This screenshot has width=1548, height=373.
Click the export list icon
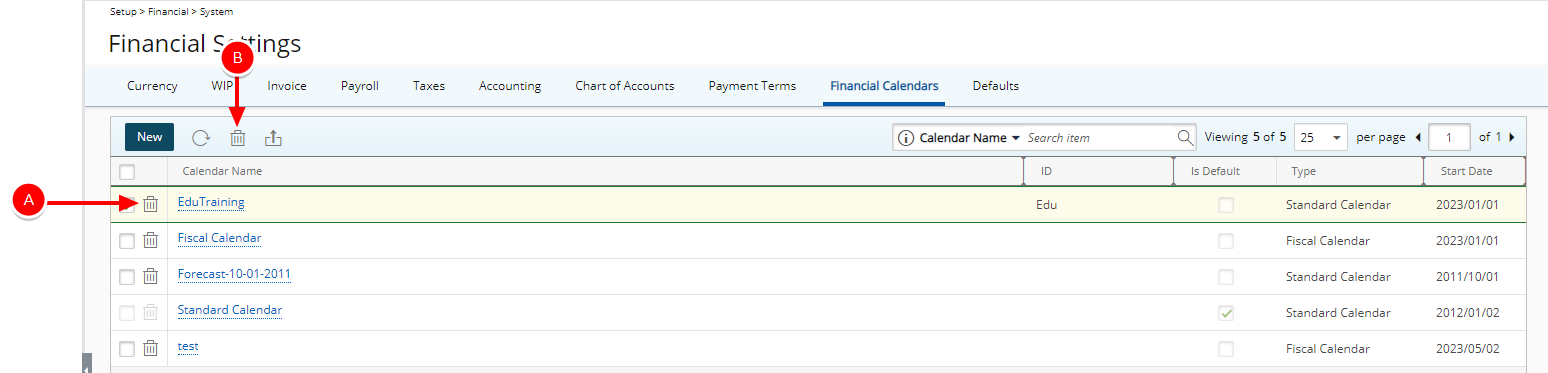(273, 138)
